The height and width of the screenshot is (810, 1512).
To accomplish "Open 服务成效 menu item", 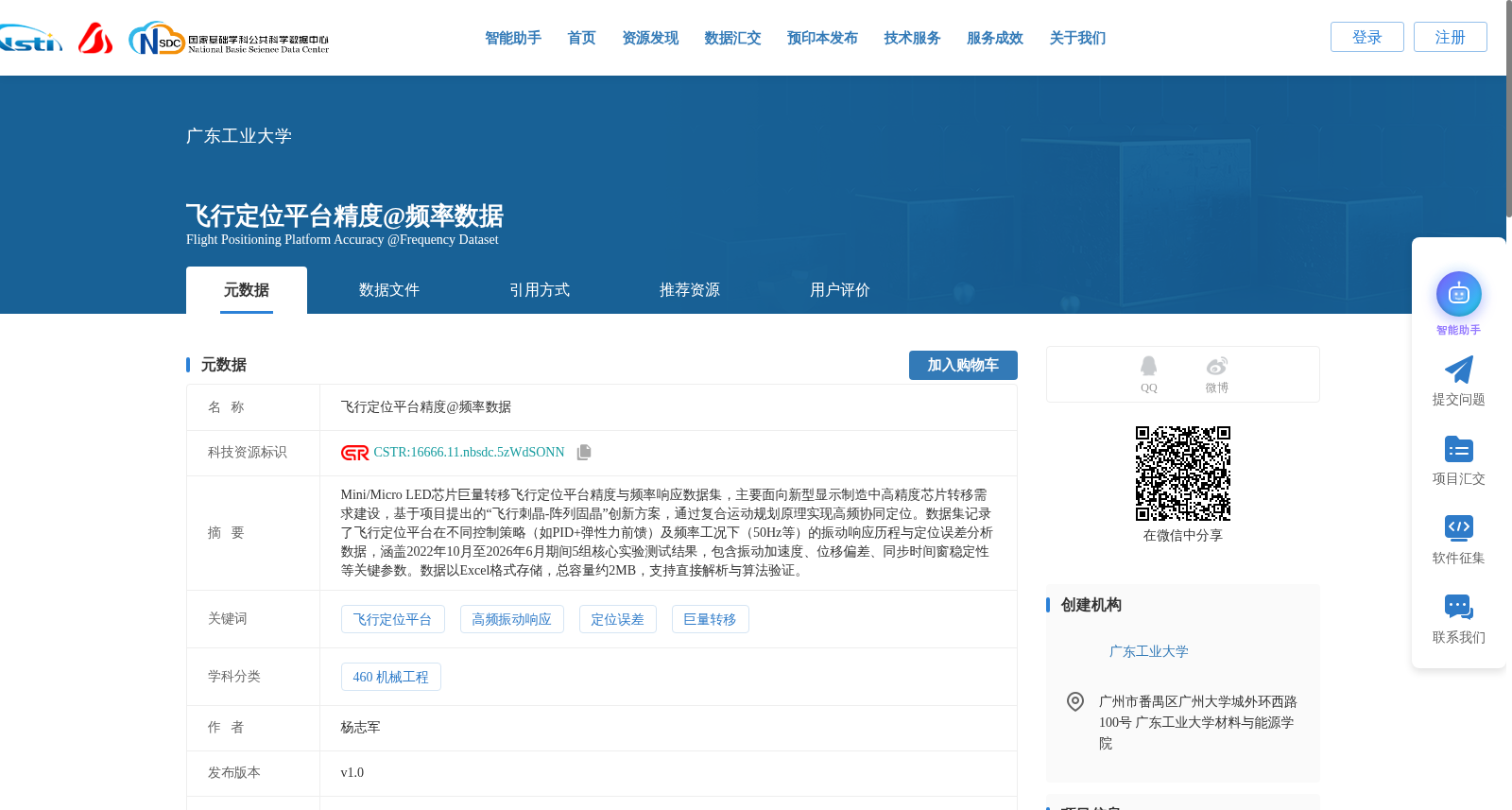I will (995, 38).
